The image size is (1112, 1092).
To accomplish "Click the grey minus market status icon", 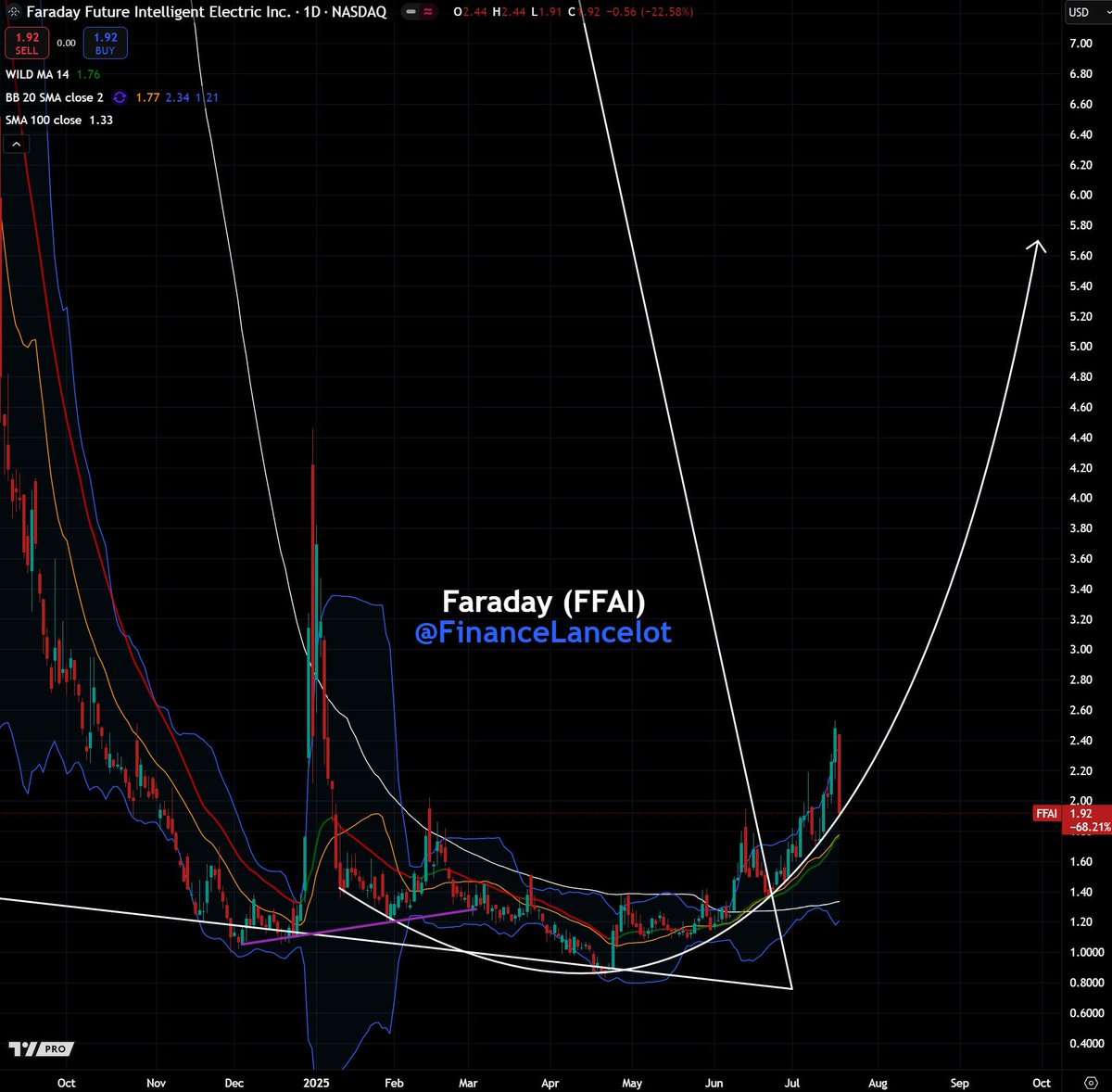I will click(x=411, y=12).
